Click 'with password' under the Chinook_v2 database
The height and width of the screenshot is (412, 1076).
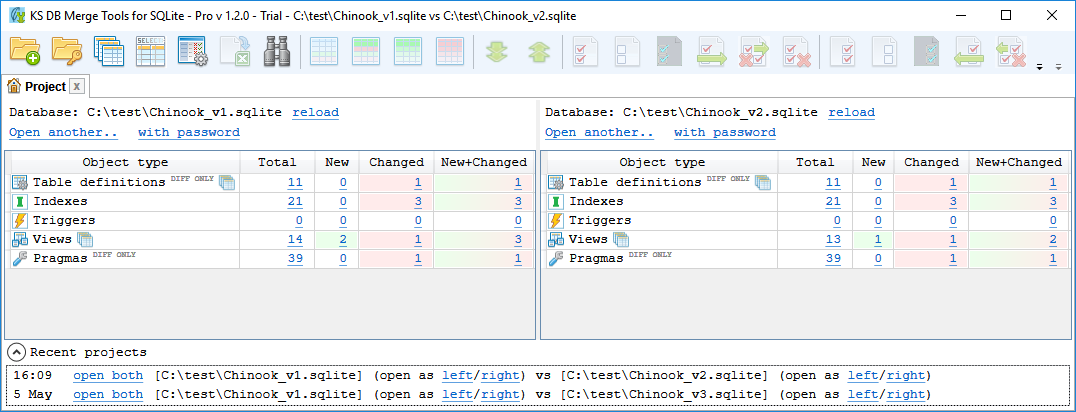(725, 133)
